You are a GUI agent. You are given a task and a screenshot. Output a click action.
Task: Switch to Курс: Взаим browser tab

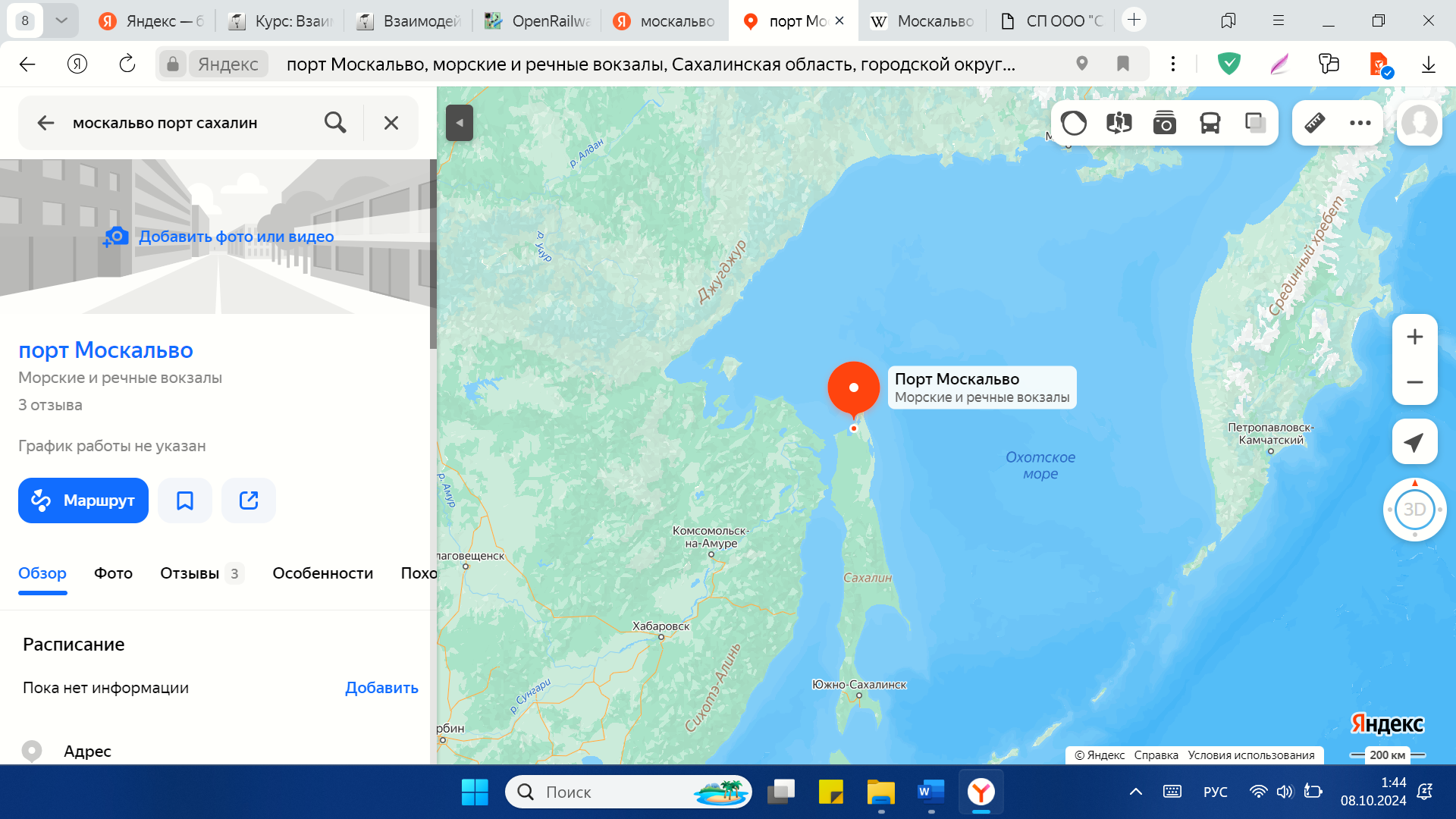tap(281, 21)
